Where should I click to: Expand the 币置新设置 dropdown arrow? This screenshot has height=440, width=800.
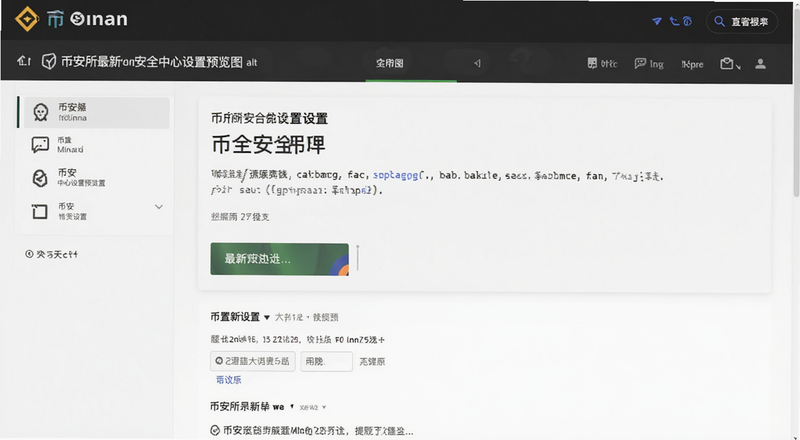coord(266,317)
